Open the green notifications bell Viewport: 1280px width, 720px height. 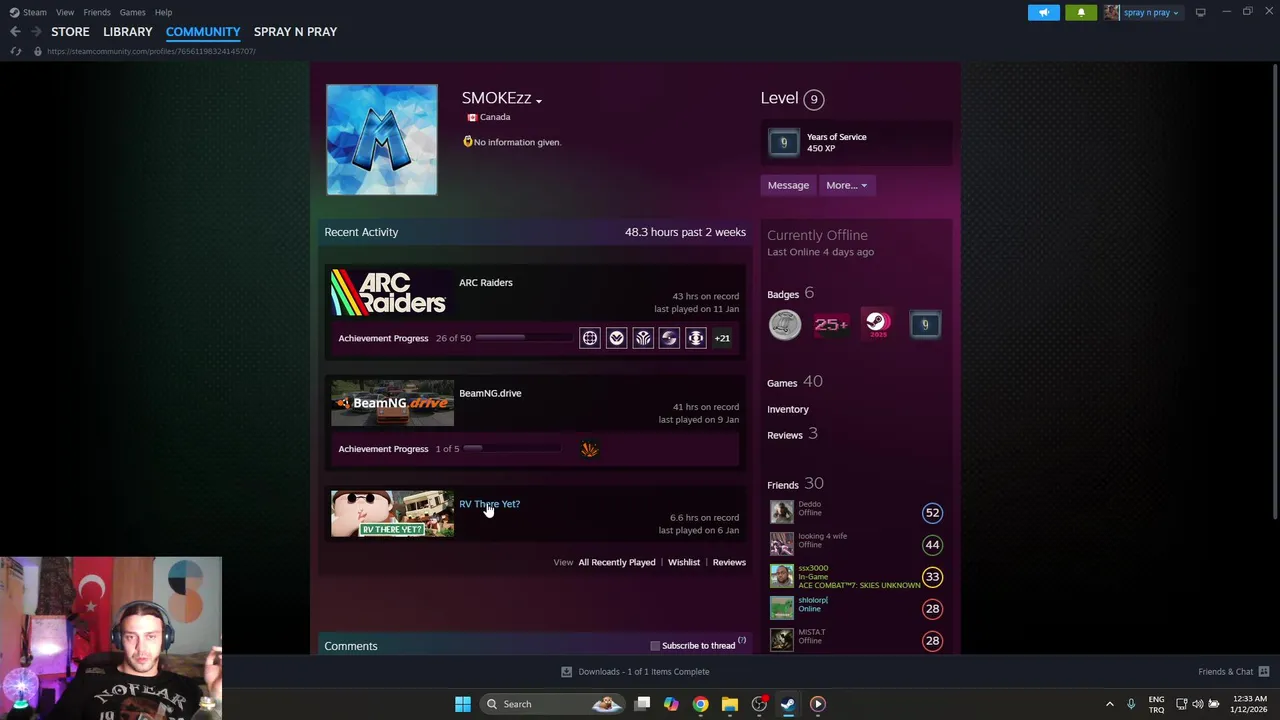point(1080,12)
